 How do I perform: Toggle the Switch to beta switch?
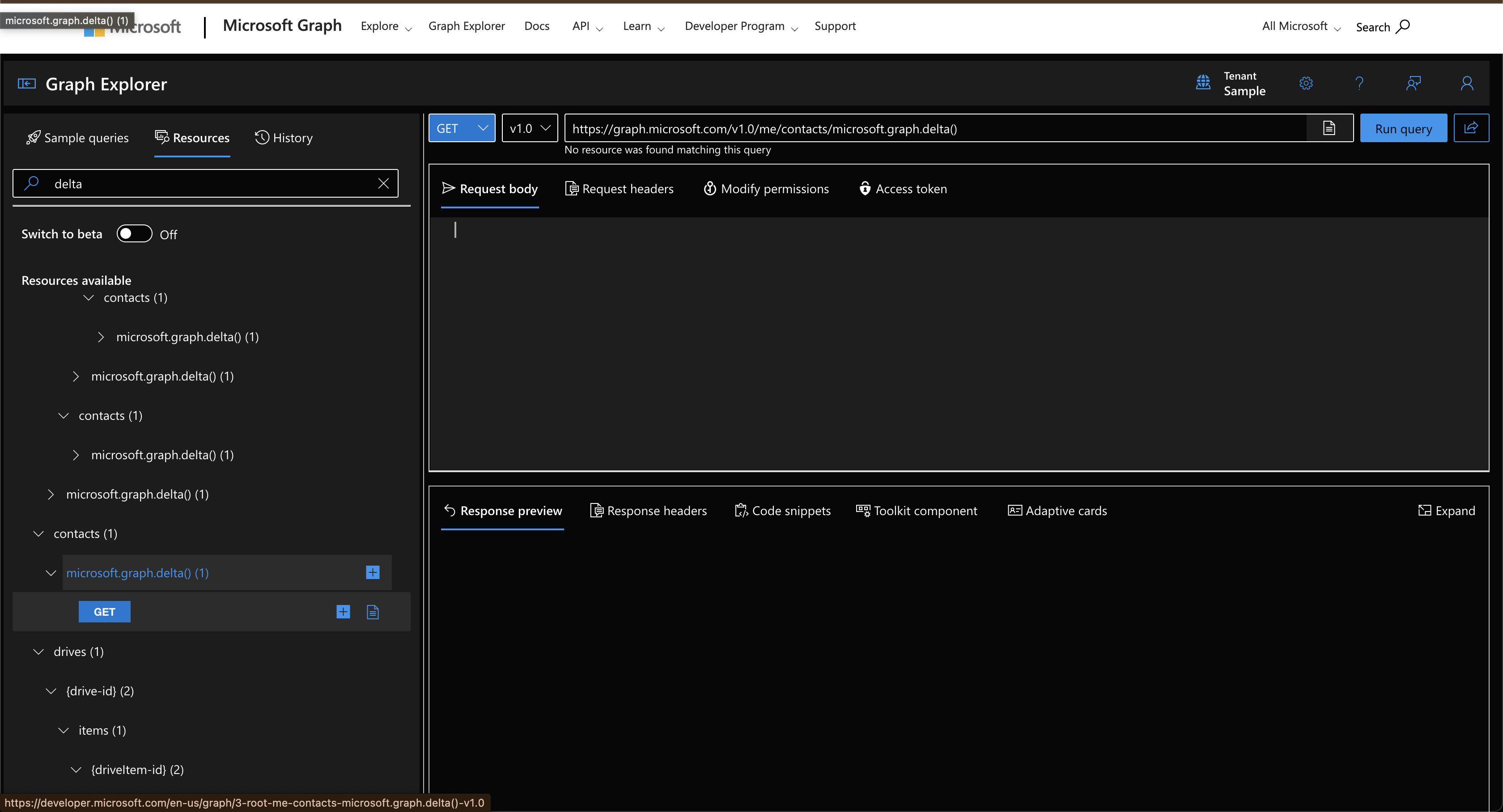tap(134, 233)
